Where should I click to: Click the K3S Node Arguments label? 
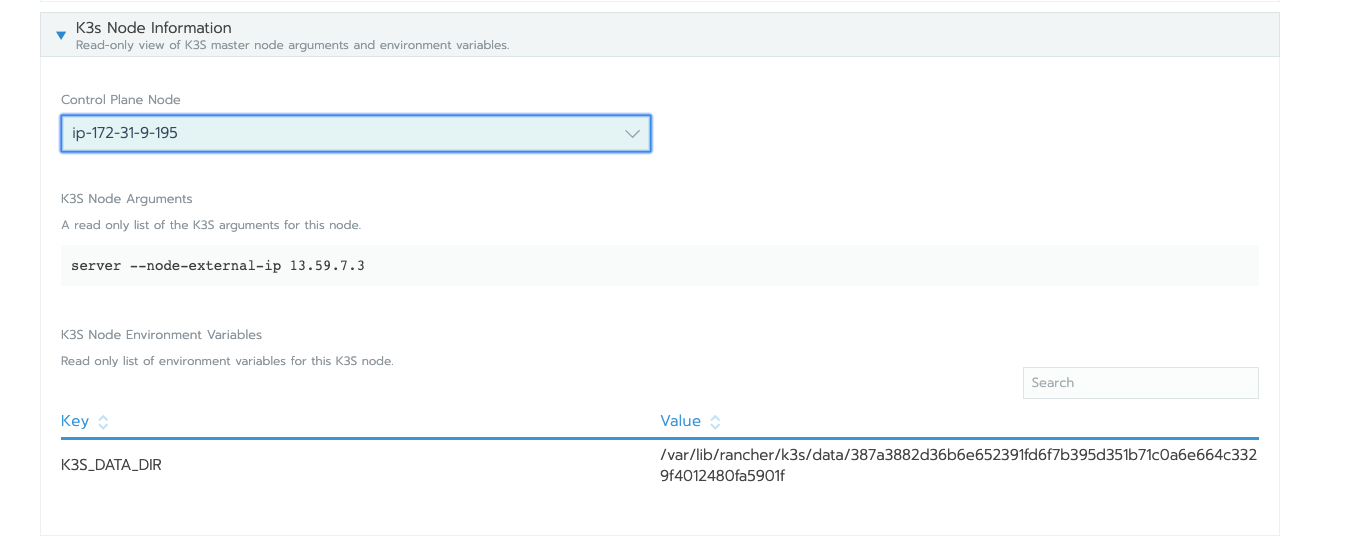[127, 198]
